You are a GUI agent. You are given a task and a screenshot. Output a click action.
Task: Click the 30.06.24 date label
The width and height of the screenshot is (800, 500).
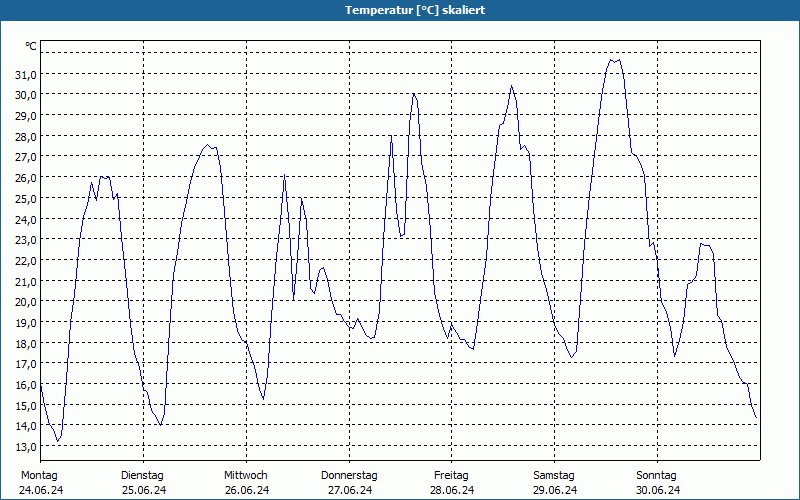tap(658, 490)
